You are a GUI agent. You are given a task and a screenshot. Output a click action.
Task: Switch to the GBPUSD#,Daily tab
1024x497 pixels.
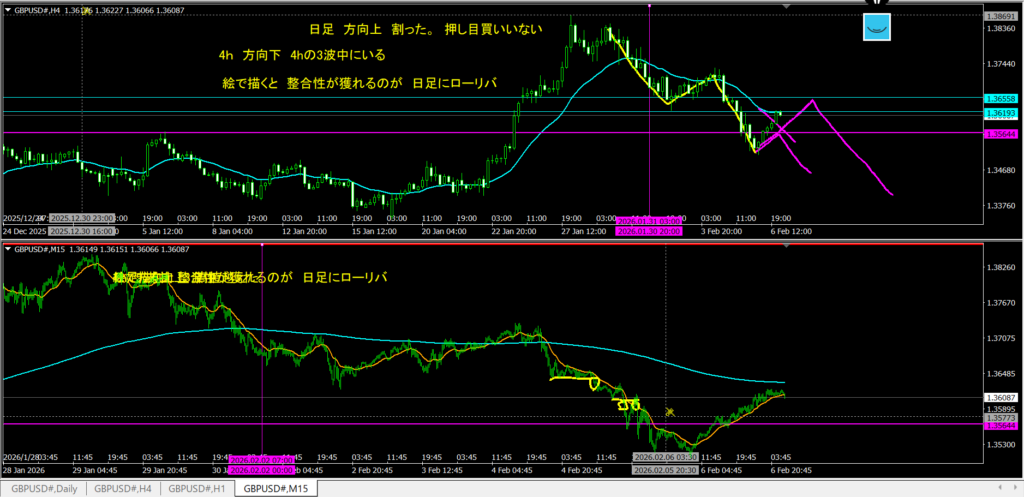(43, 488)
